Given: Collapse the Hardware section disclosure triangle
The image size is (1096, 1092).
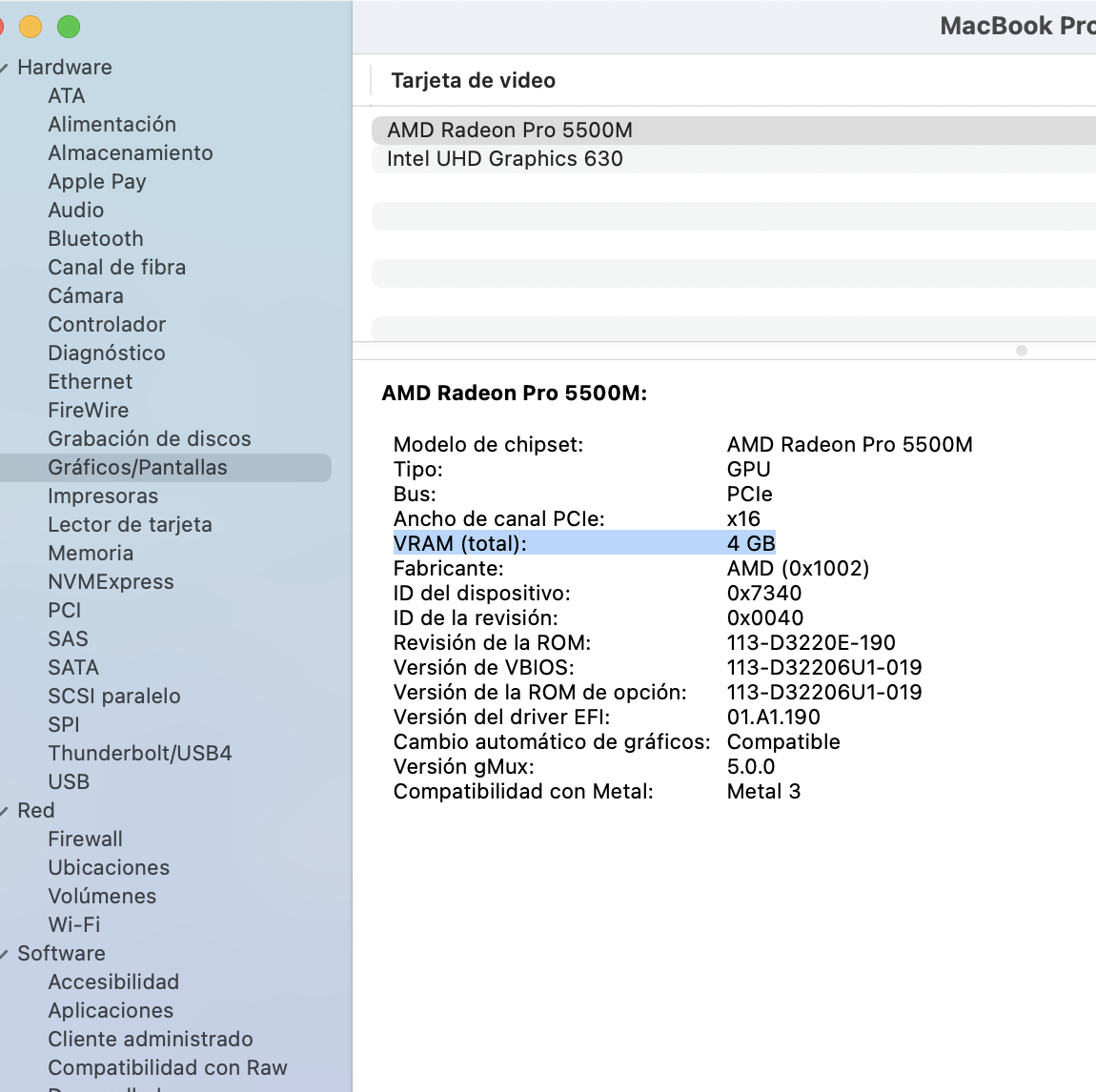Looking at the screenshot, I should [5, 68].
